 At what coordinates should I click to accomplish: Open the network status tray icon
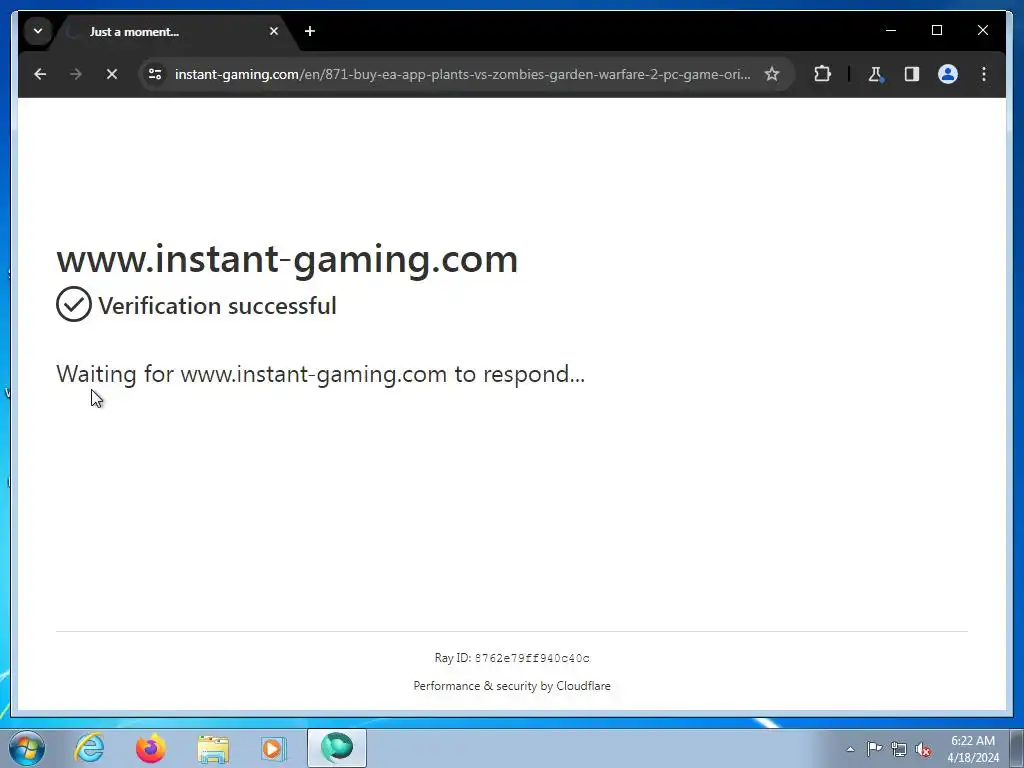click(899, 749)
